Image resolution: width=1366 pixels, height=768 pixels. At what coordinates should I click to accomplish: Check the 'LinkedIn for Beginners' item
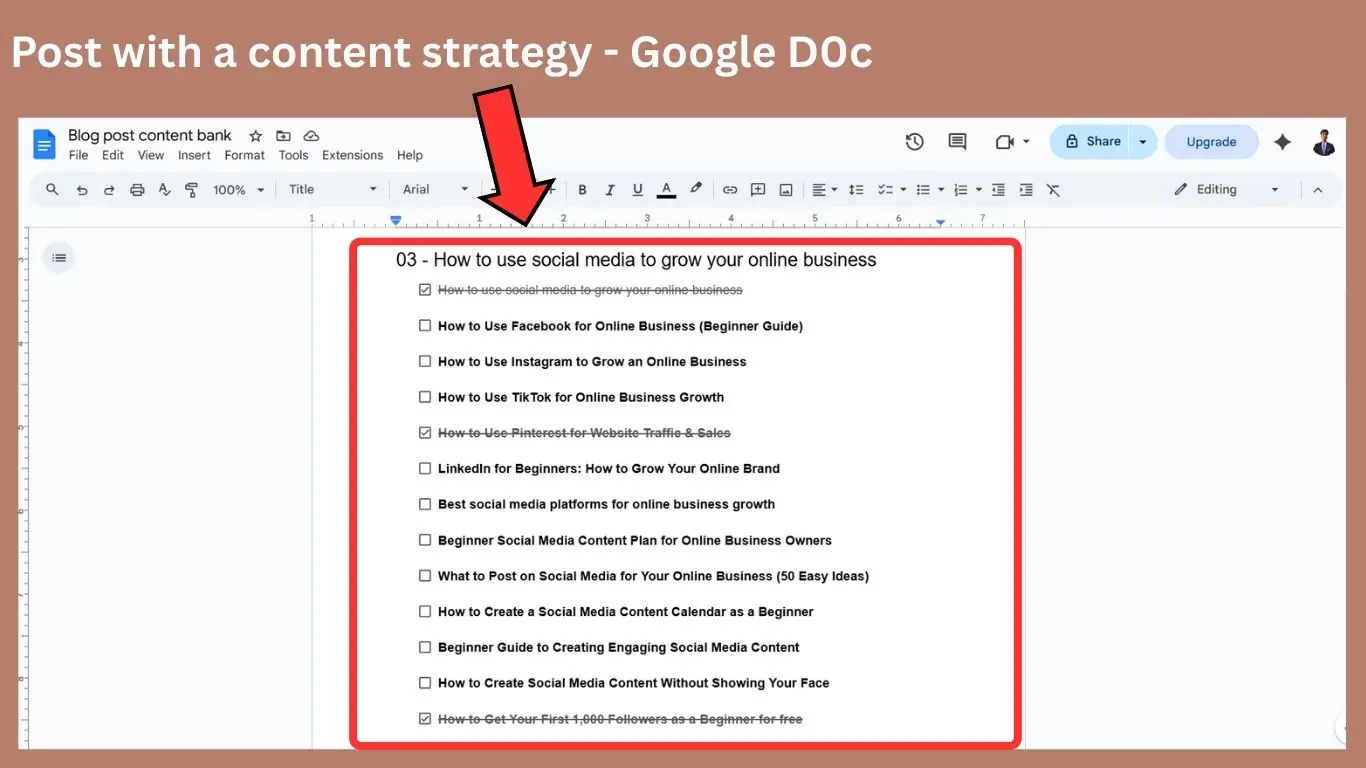point(425,468)
